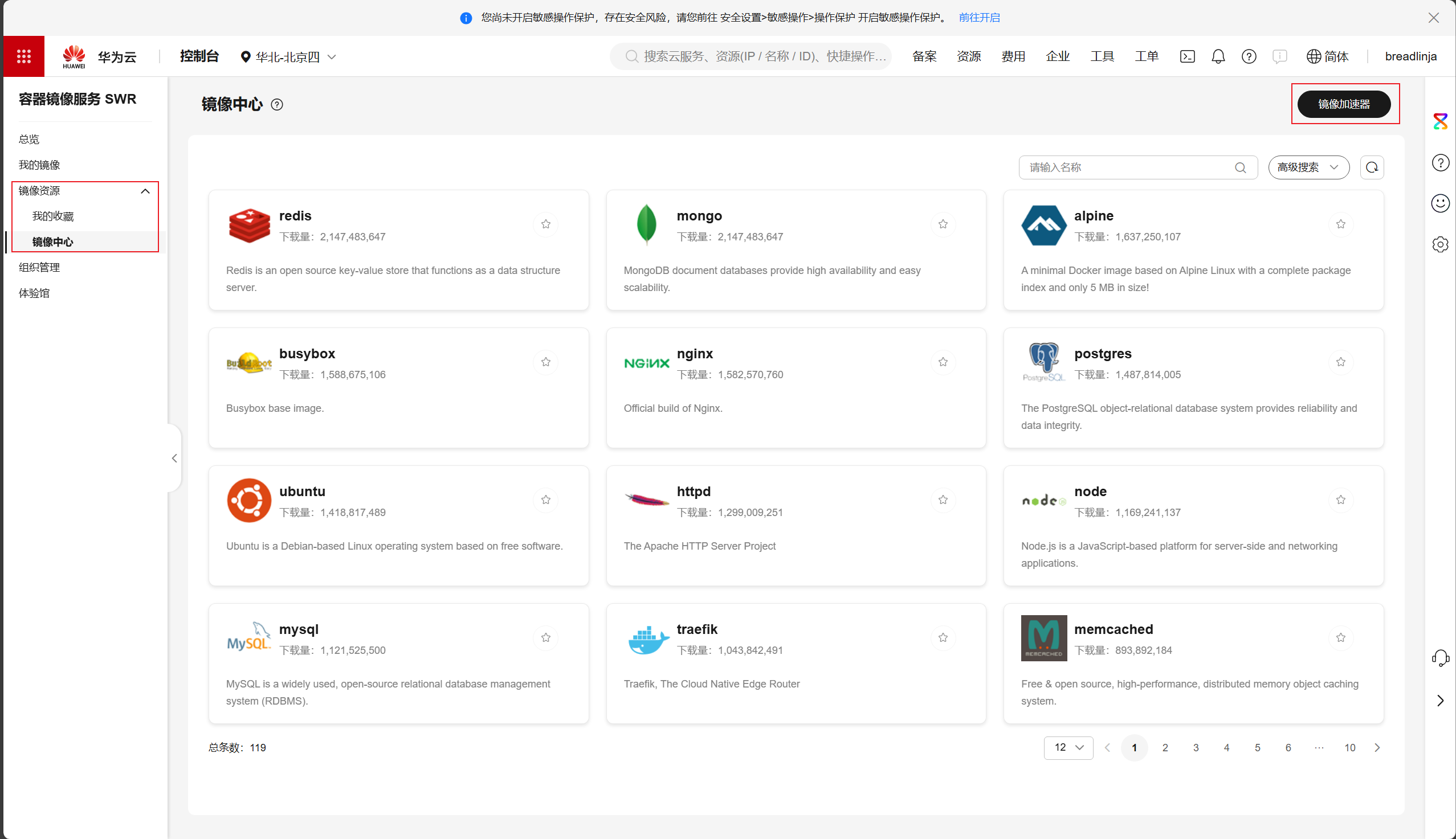Open the CloudShell terminal icon

pos(1188,56)
